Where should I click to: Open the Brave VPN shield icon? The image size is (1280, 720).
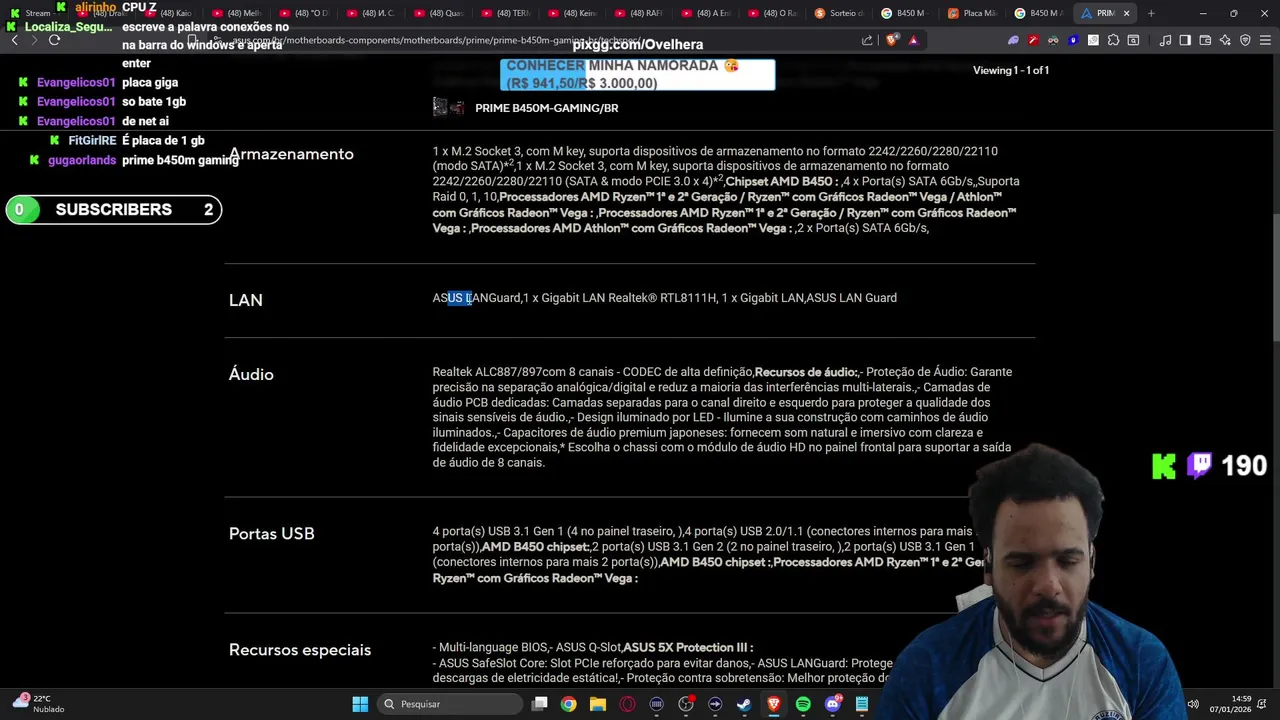pyautogui.click(x=1245, y=40)
